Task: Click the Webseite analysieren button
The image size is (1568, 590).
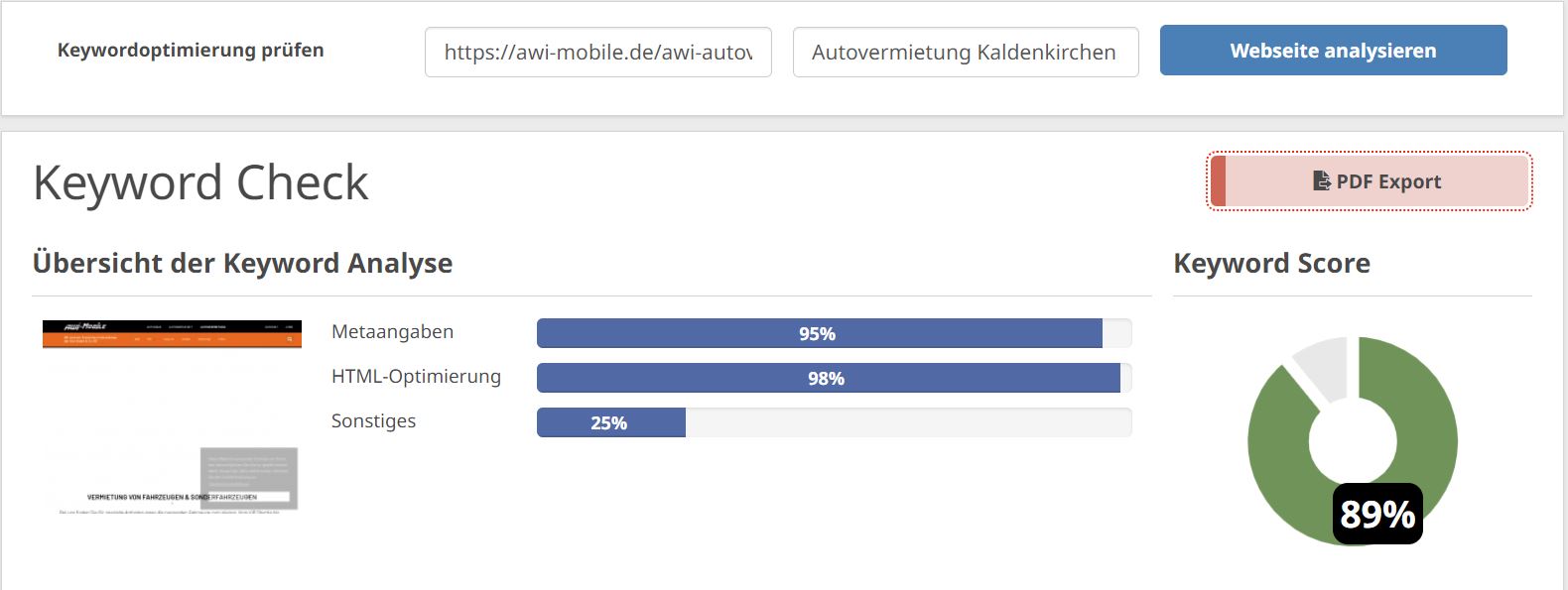Action: click(x=1334, y=51)
